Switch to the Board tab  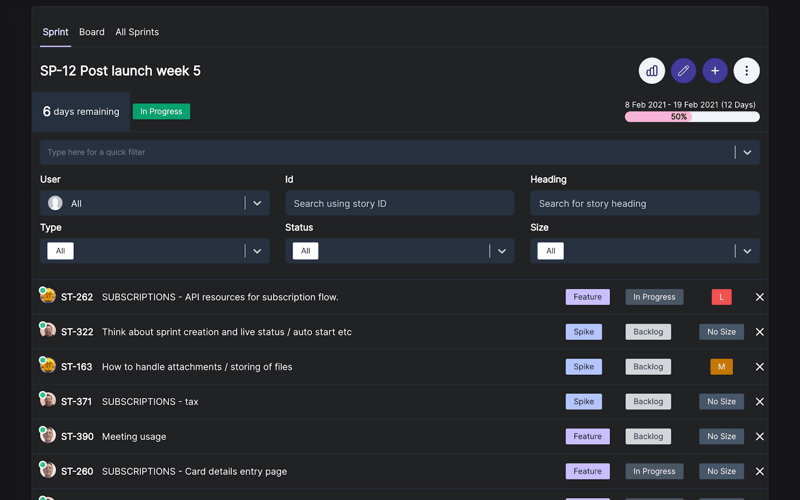92,32
